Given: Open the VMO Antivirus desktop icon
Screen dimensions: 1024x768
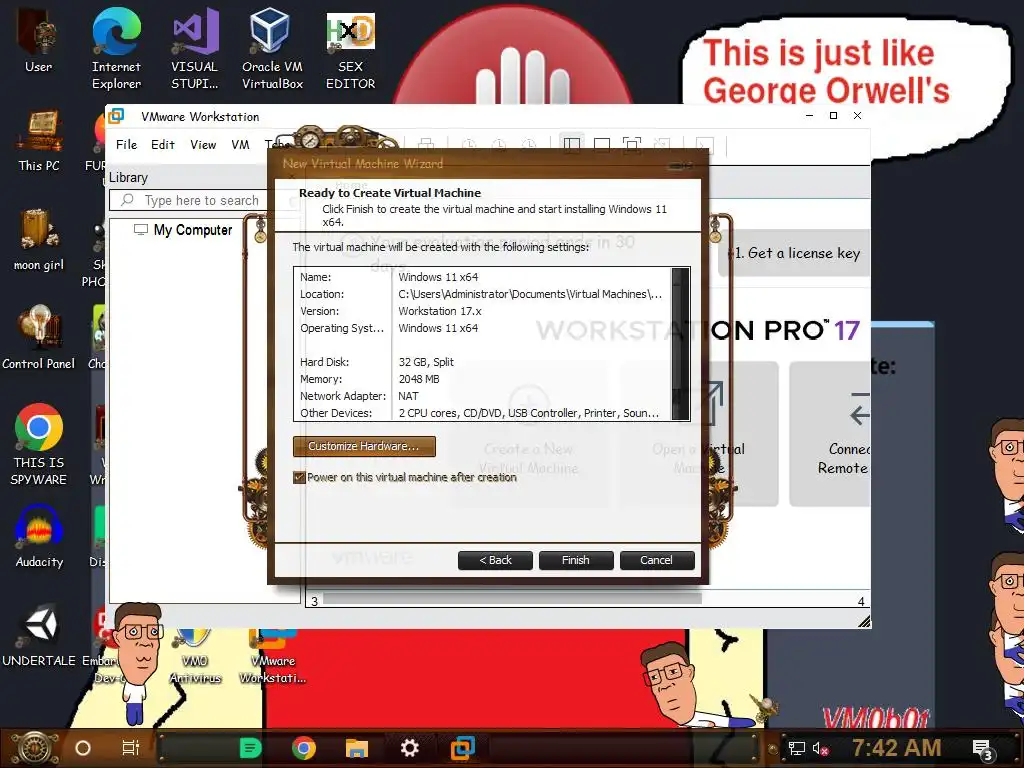Looking at the screenshot, I should (195, 657).
